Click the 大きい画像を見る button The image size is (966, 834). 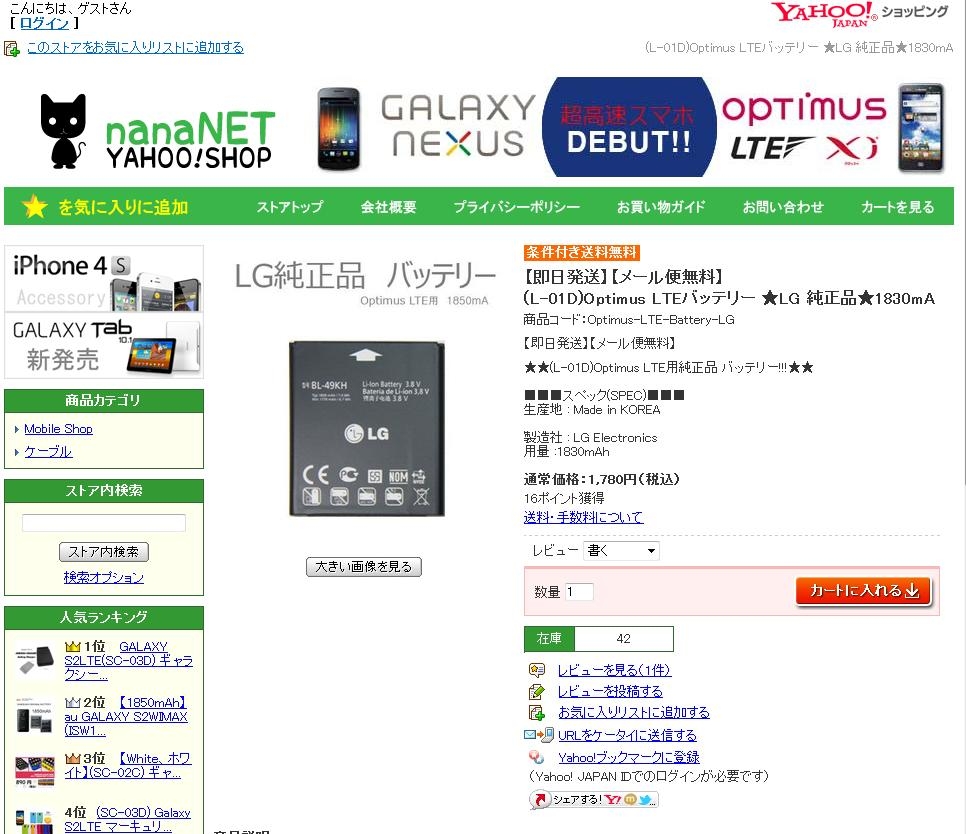pos(363,567)
